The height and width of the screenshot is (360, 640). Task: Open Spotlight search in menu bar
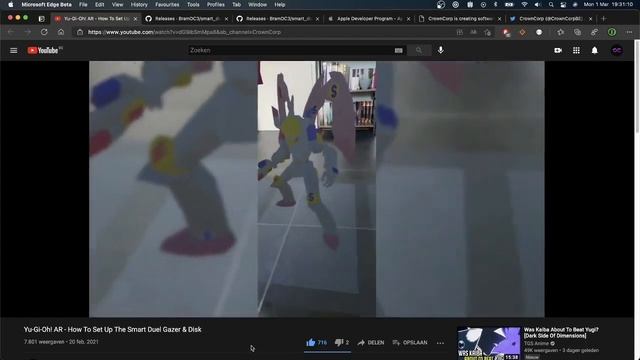[x=551, y=4]
